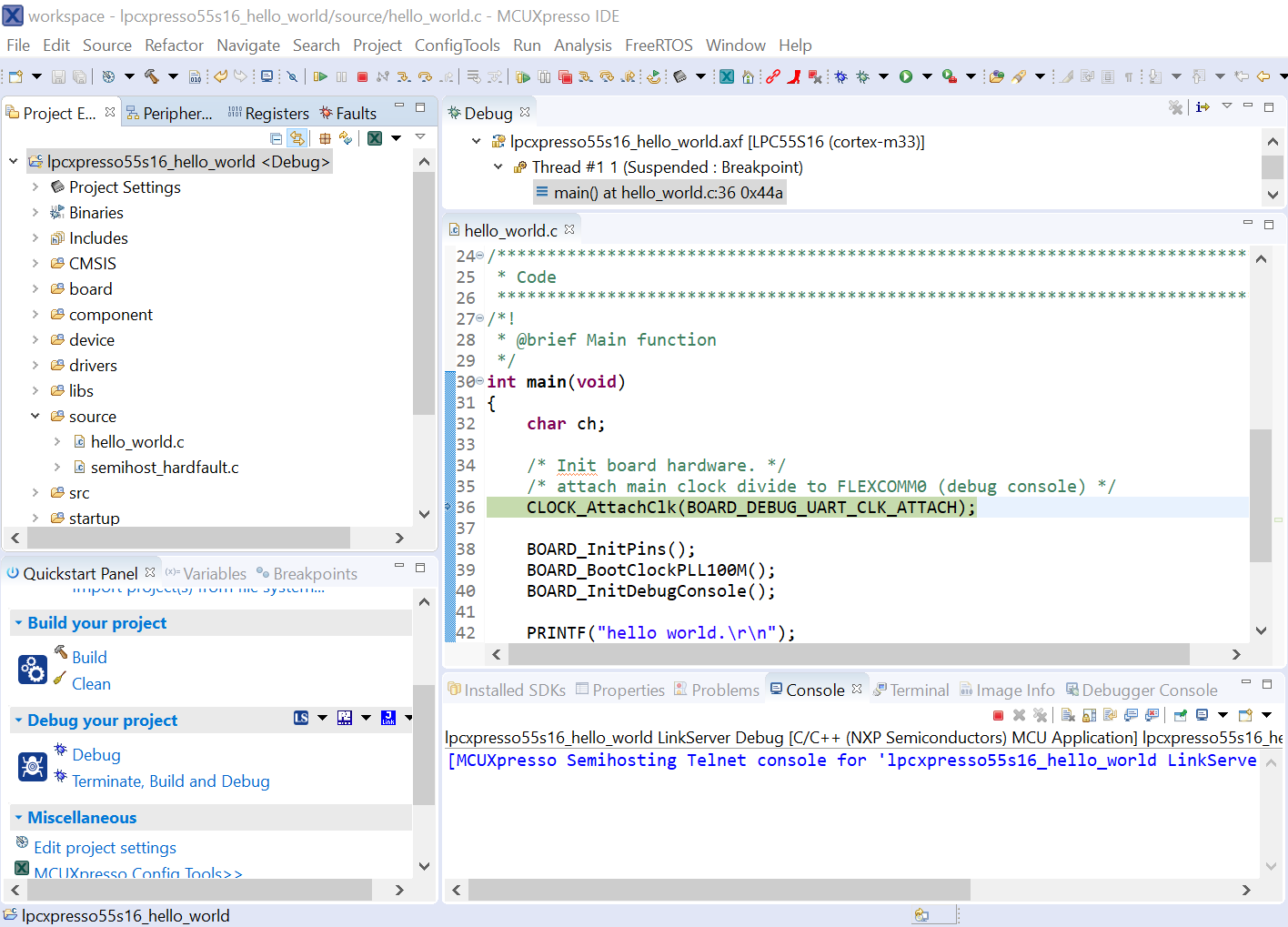Switch to the Debugger Console tab
Screen dimensions: 1288x927
pyautogui.click(x=1149, y=690)
